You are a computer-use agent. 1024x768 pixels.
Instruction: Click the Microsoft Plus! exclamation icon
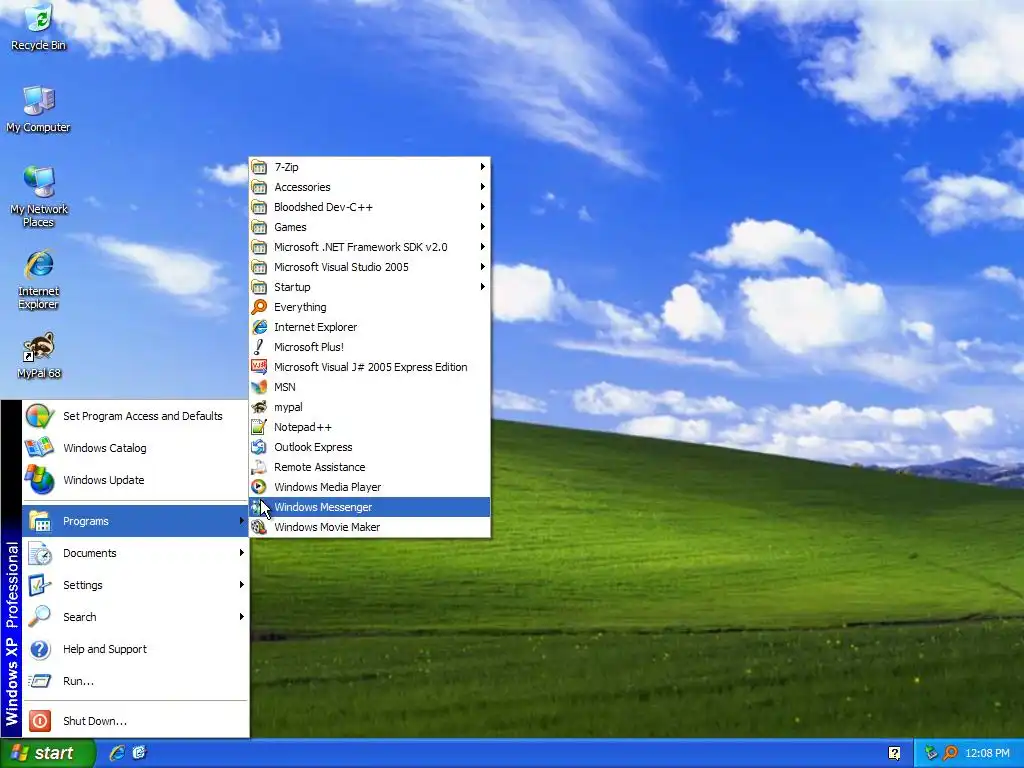click(x=259, y=347)
